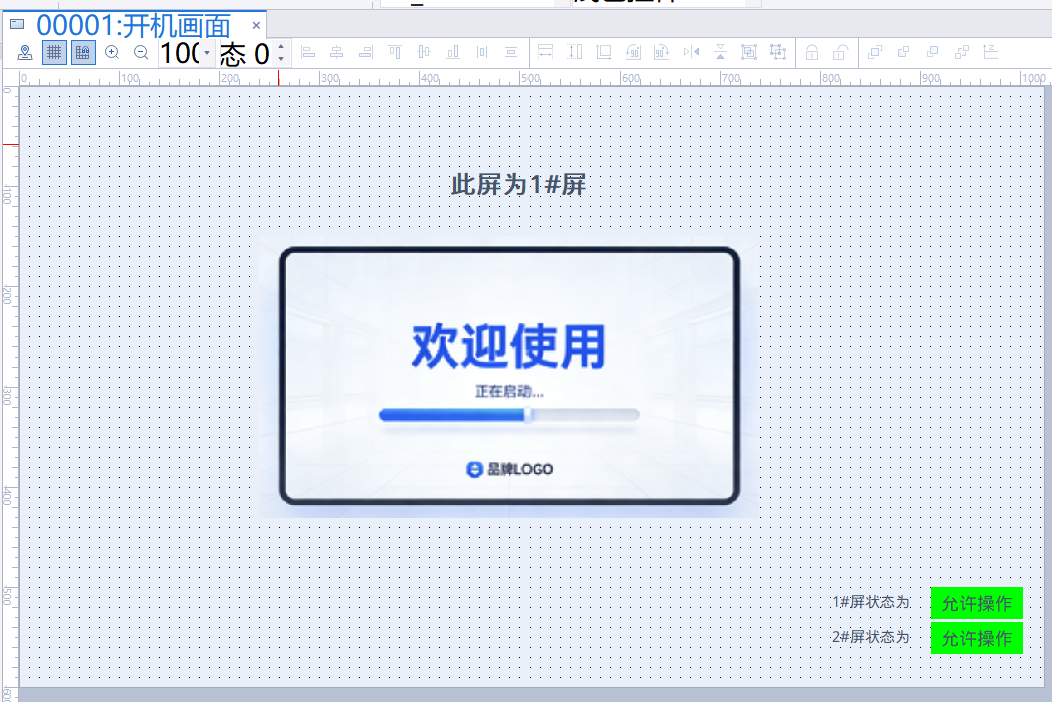Click the align top edges icon
This screenshot has width=1052, height=702.
pos(395,52)
